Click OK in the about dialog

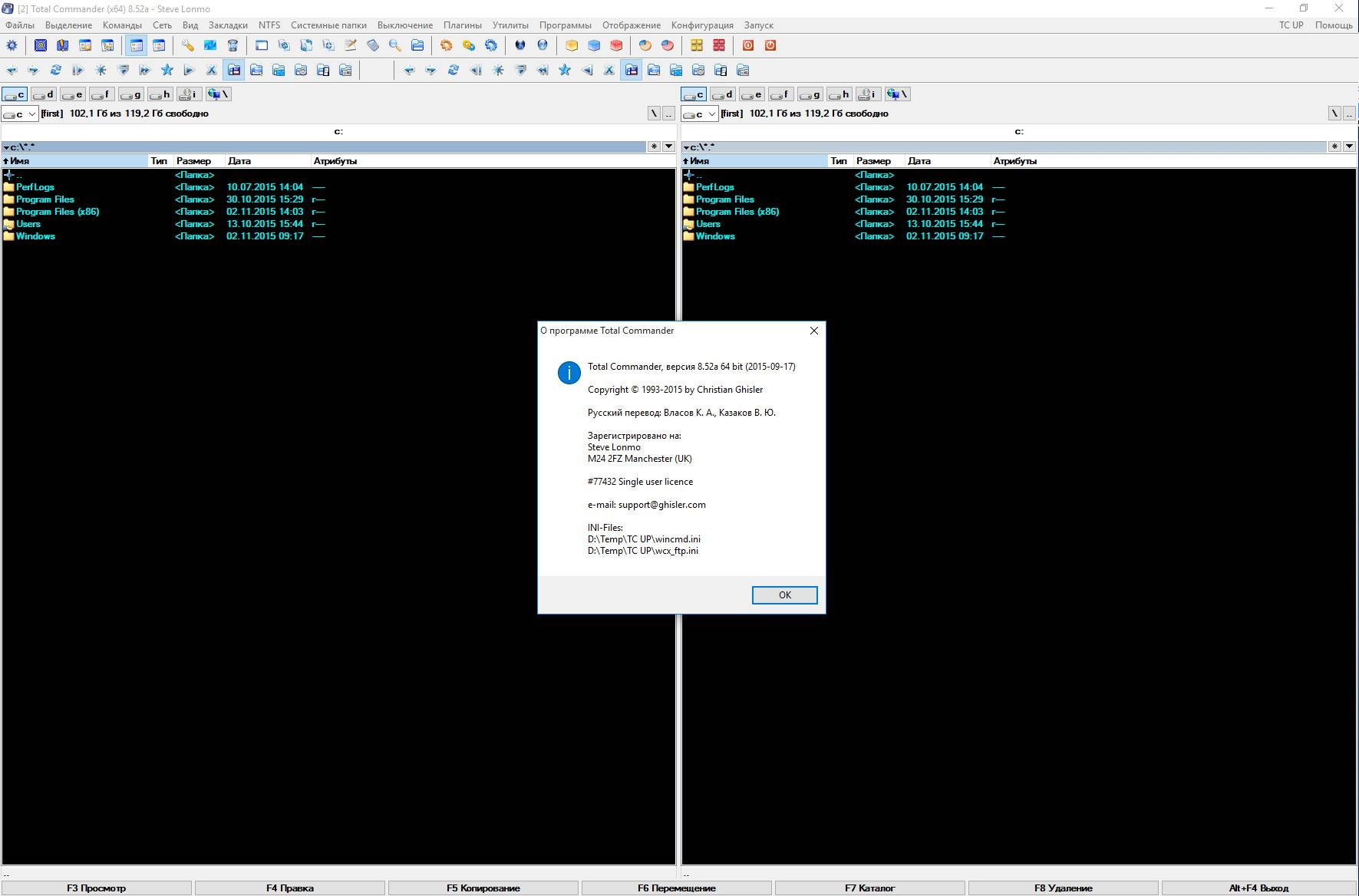point(784,595)
